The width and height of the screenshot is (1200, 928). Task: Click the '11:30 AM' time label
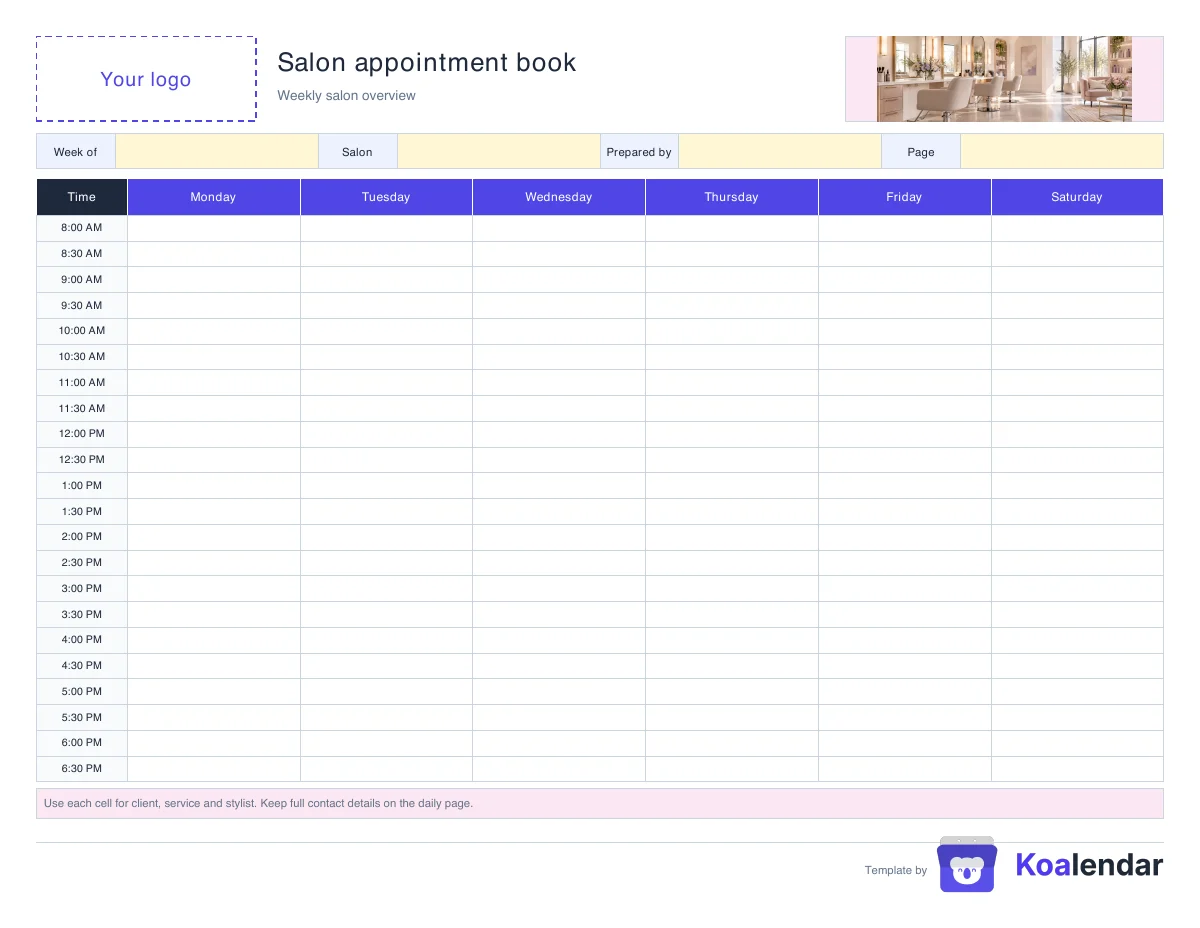click(x=82, y=409)
